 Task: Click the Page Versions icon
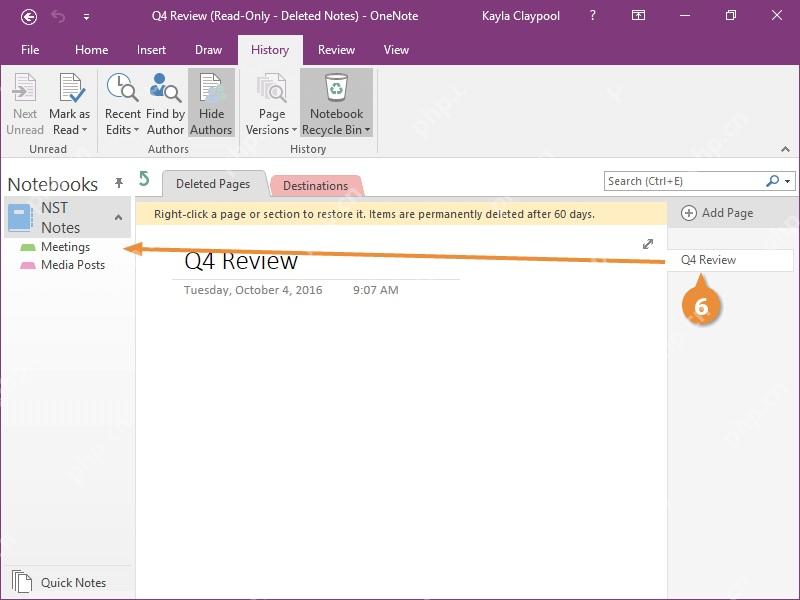(271, 87)
